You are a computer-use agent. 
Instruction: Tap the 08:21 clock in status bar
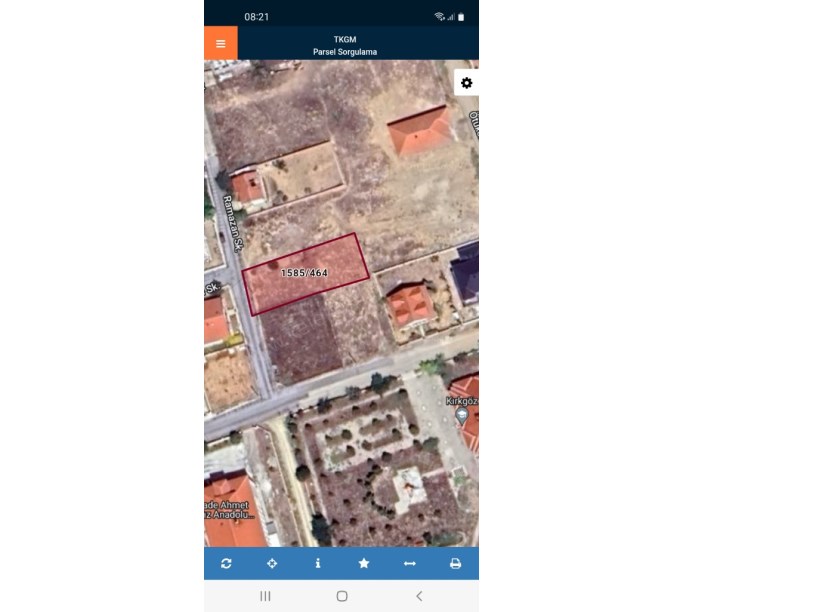(256, 17)
